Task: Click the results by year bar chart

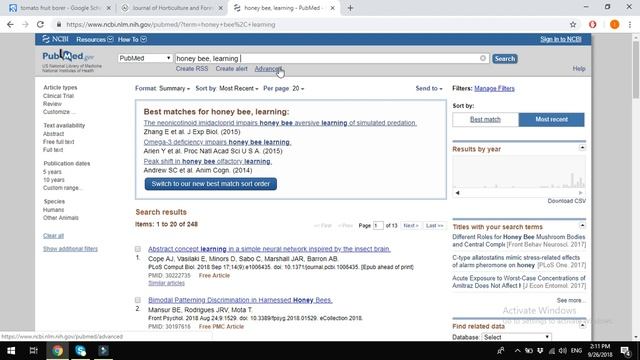Action: tap(519, 171)
